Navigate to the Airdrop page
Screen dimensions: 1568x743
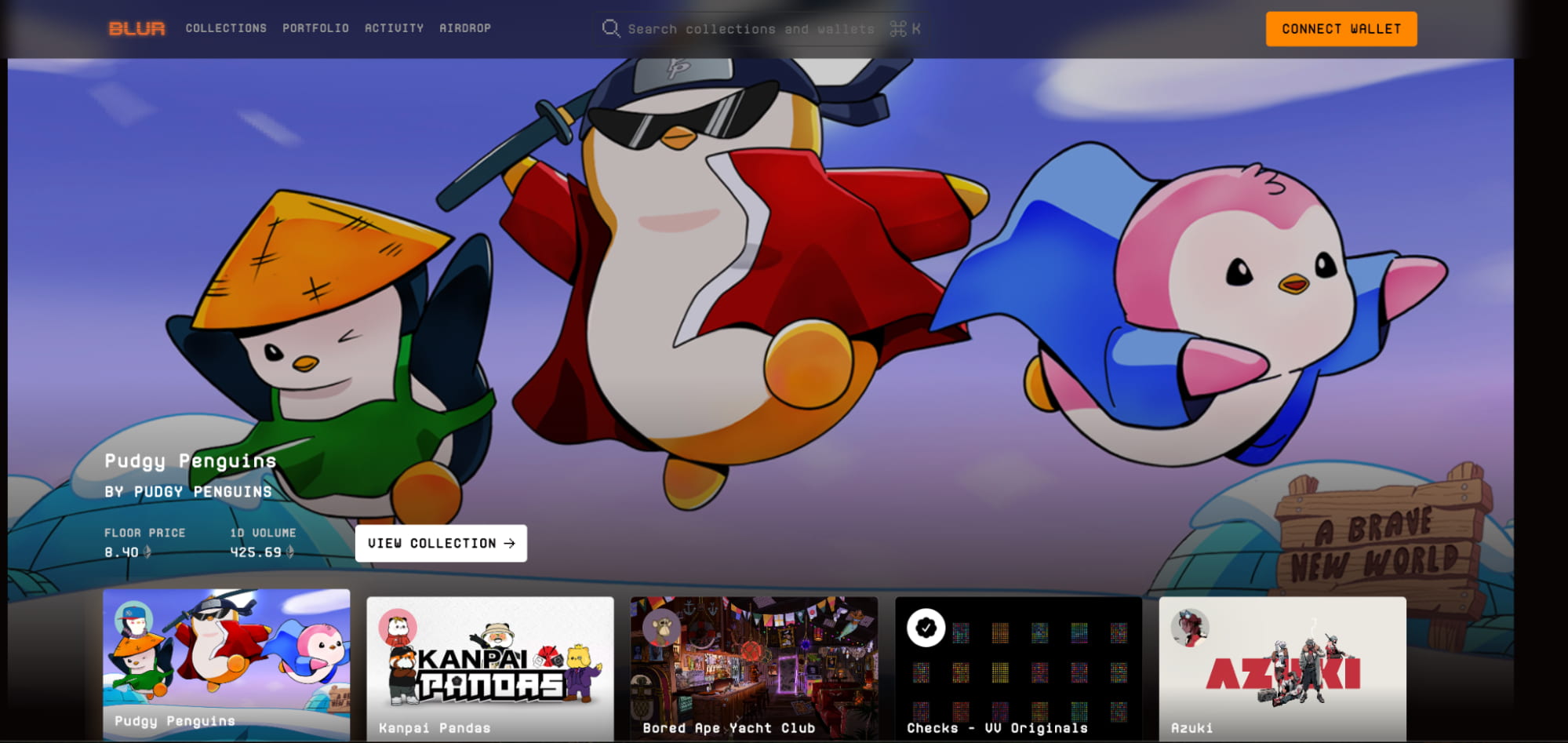[x=465, y=28]
